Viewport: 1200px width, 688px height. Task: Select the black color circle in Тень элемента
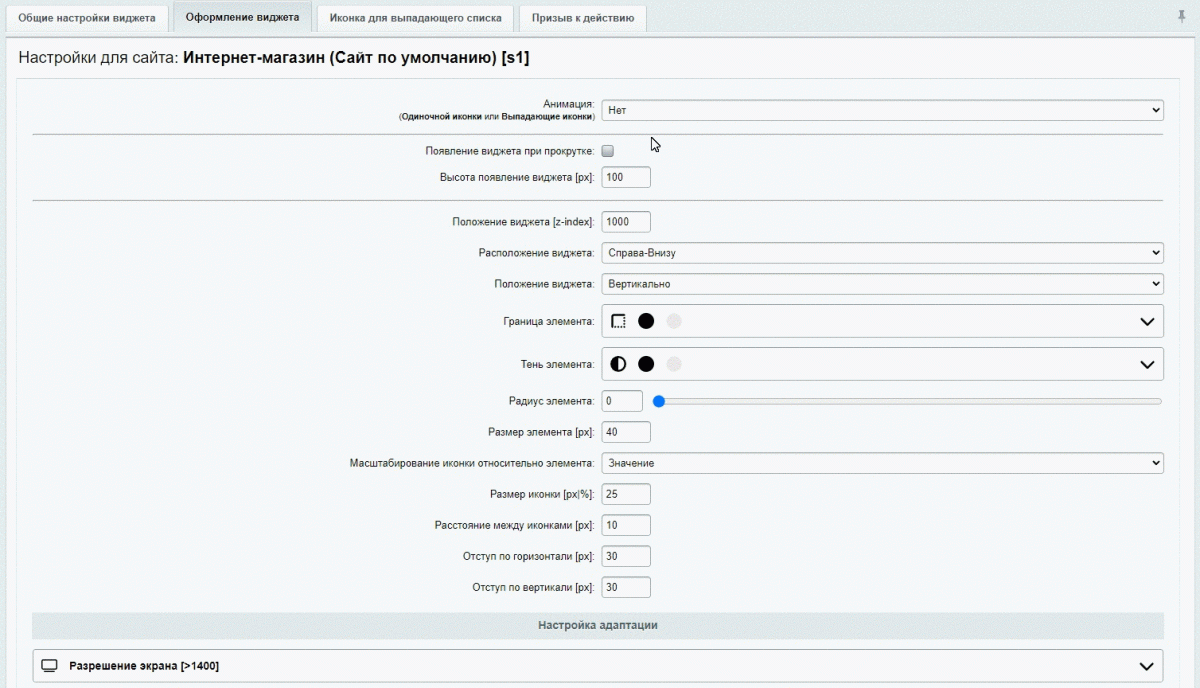tap(646, 364)
